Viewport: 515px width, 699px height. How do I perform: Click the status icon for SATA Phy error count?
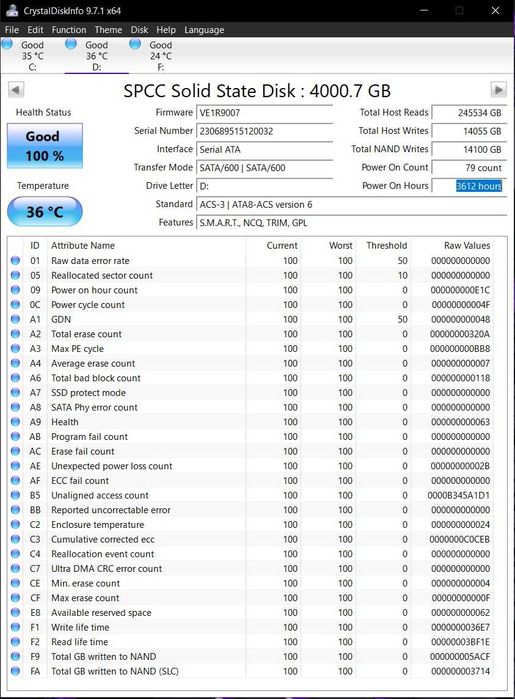point(15,407)
